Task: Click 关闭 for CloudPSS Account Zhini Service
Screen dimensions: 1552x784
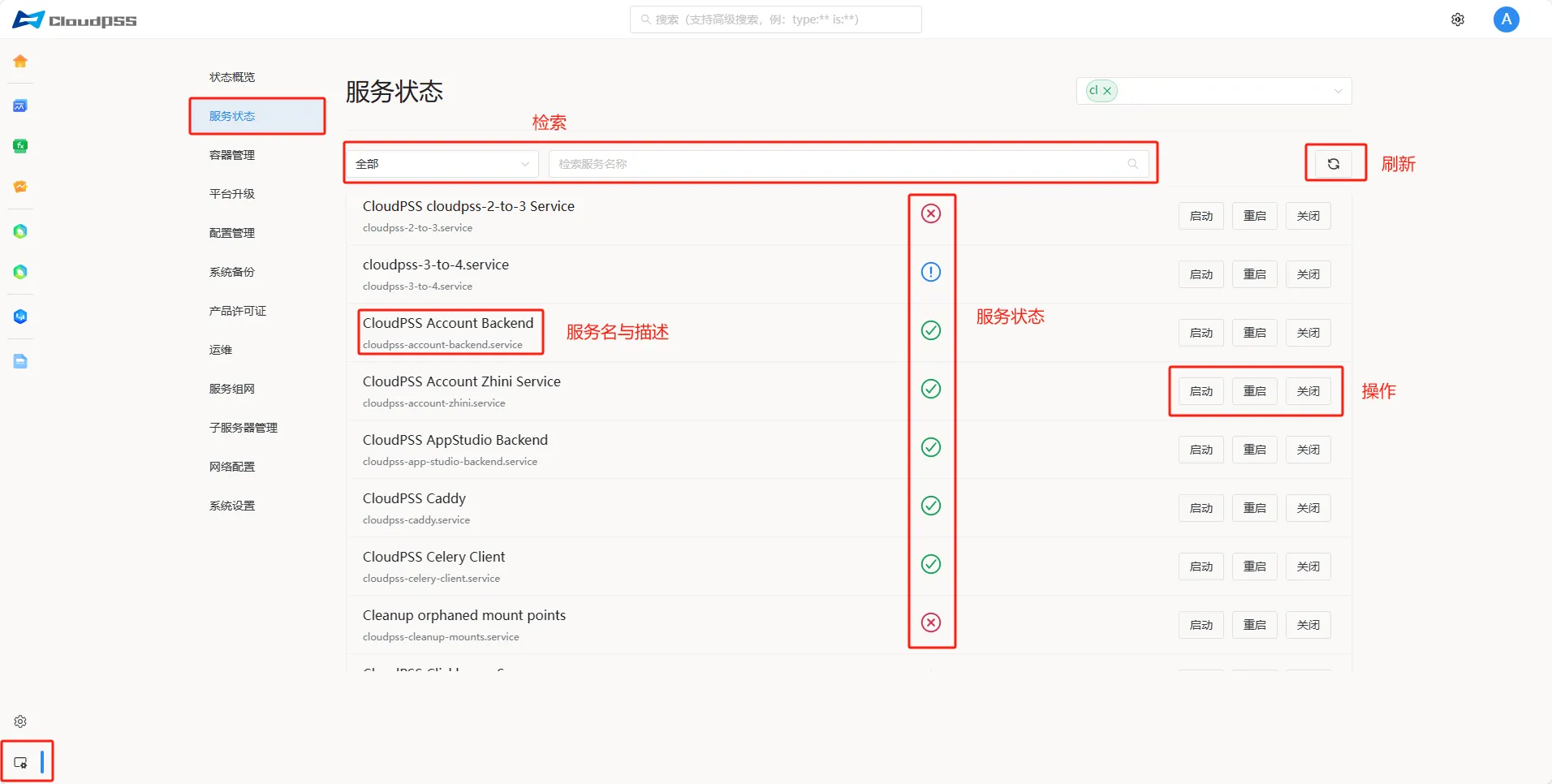Action: pos(1308,391)
